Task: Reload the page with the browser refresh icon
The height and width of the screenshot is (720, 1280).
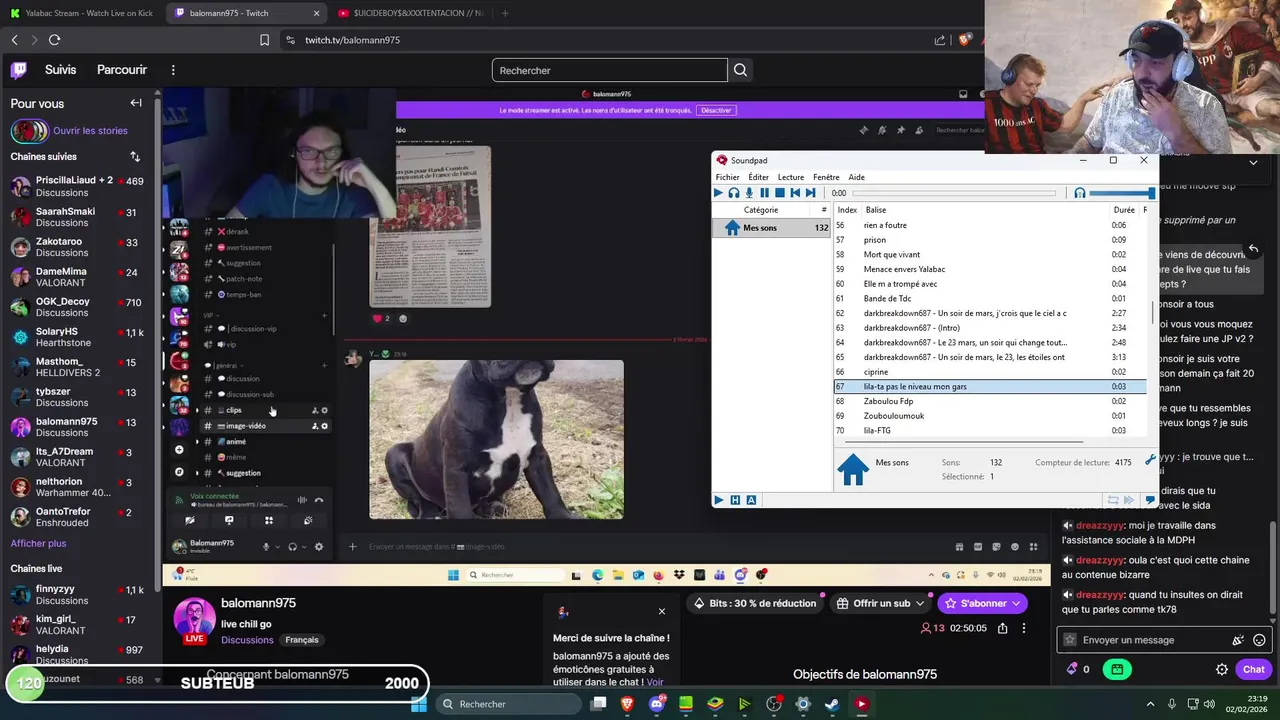Action: pos(54,40)
